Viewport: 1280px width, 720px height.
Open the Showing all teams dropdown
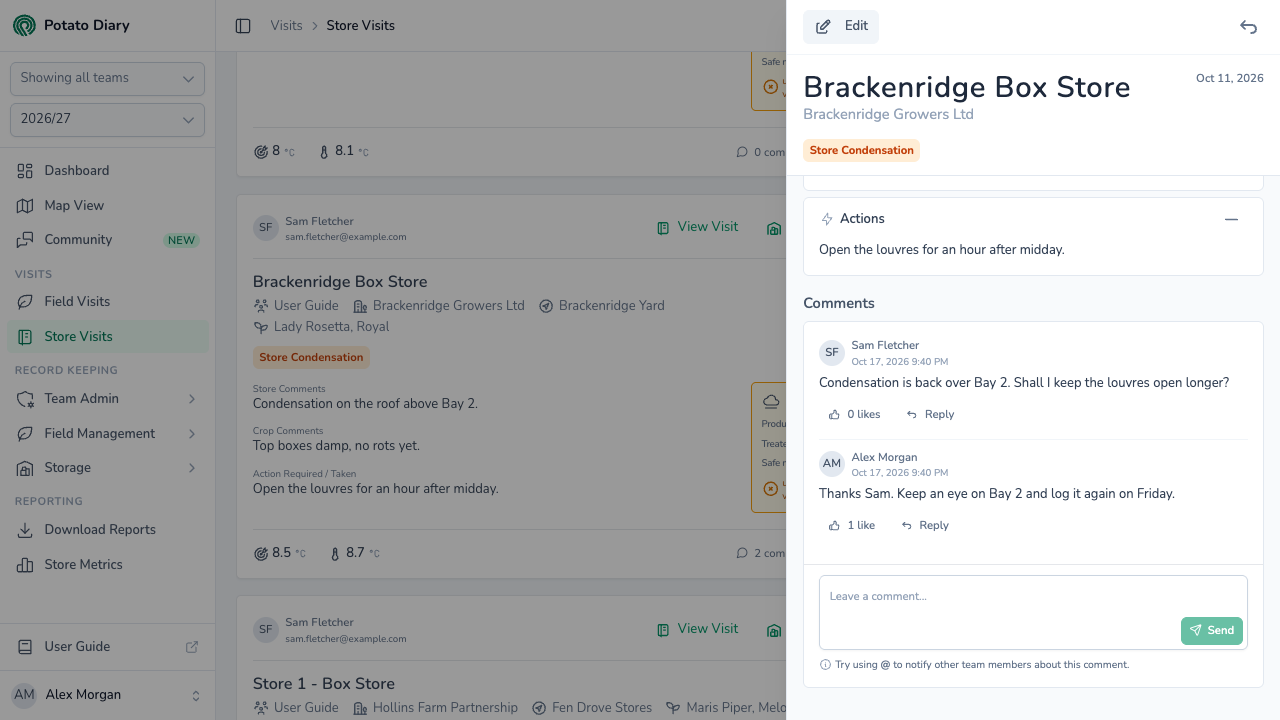(107, 79)
